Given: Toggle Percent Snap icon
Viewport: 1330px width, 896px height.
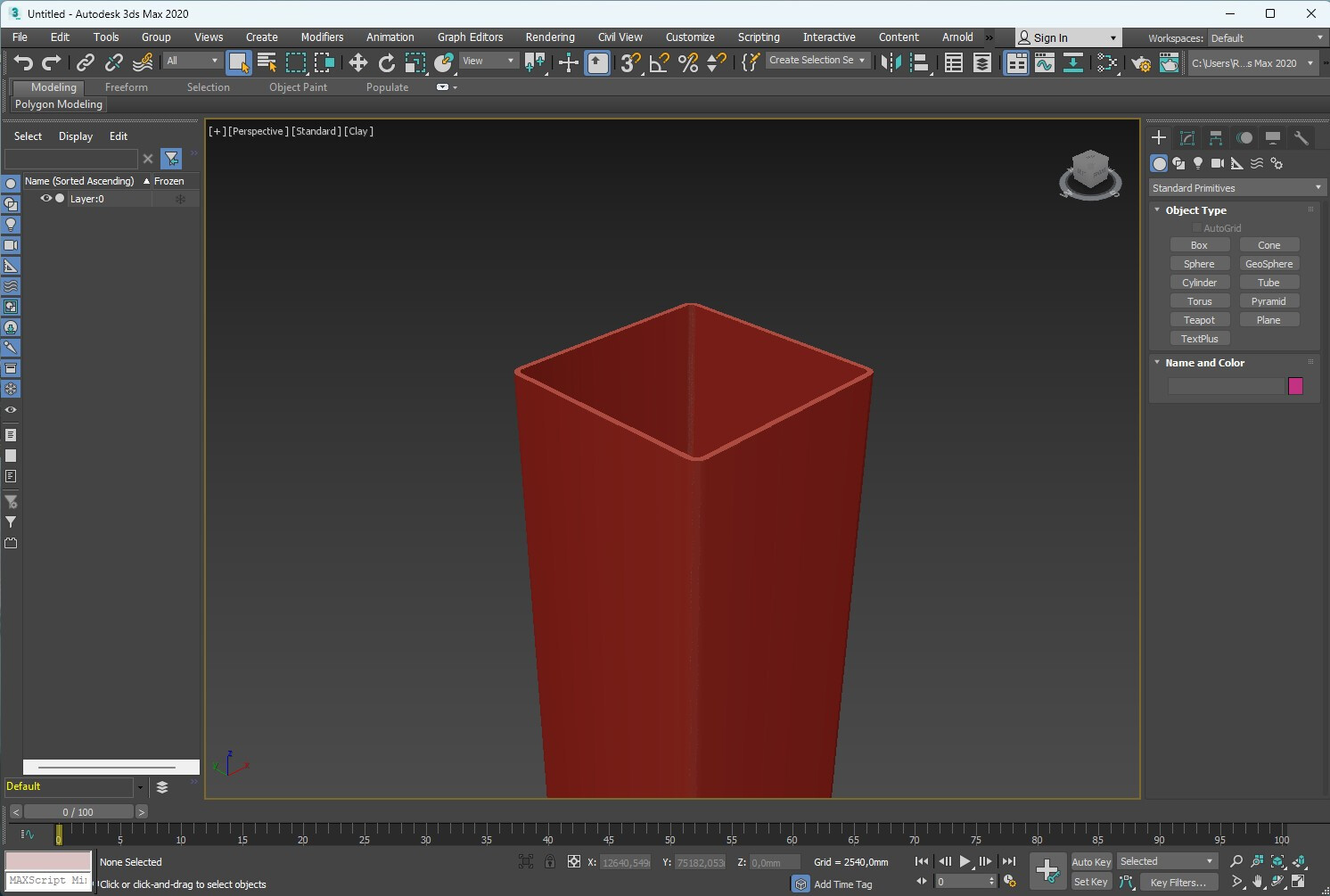Looking at the screenshot, I should click(x=687, y=62).
